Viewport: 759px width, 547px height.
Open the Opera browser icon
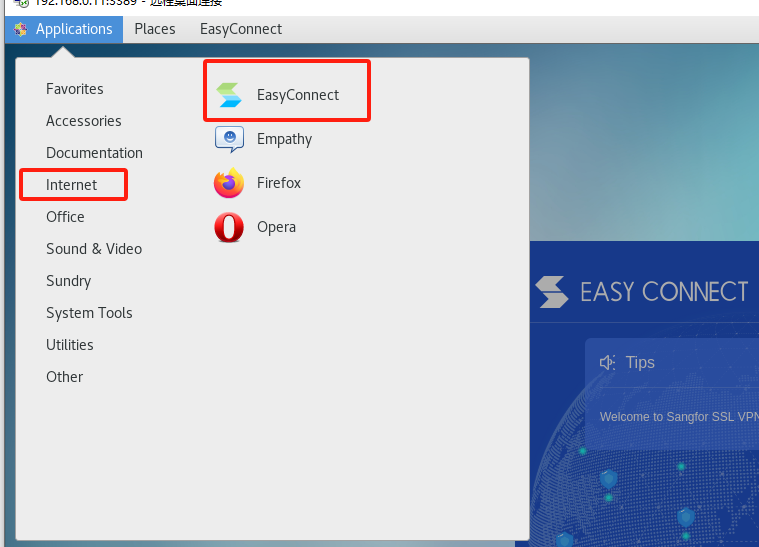[x=229, y=227]
